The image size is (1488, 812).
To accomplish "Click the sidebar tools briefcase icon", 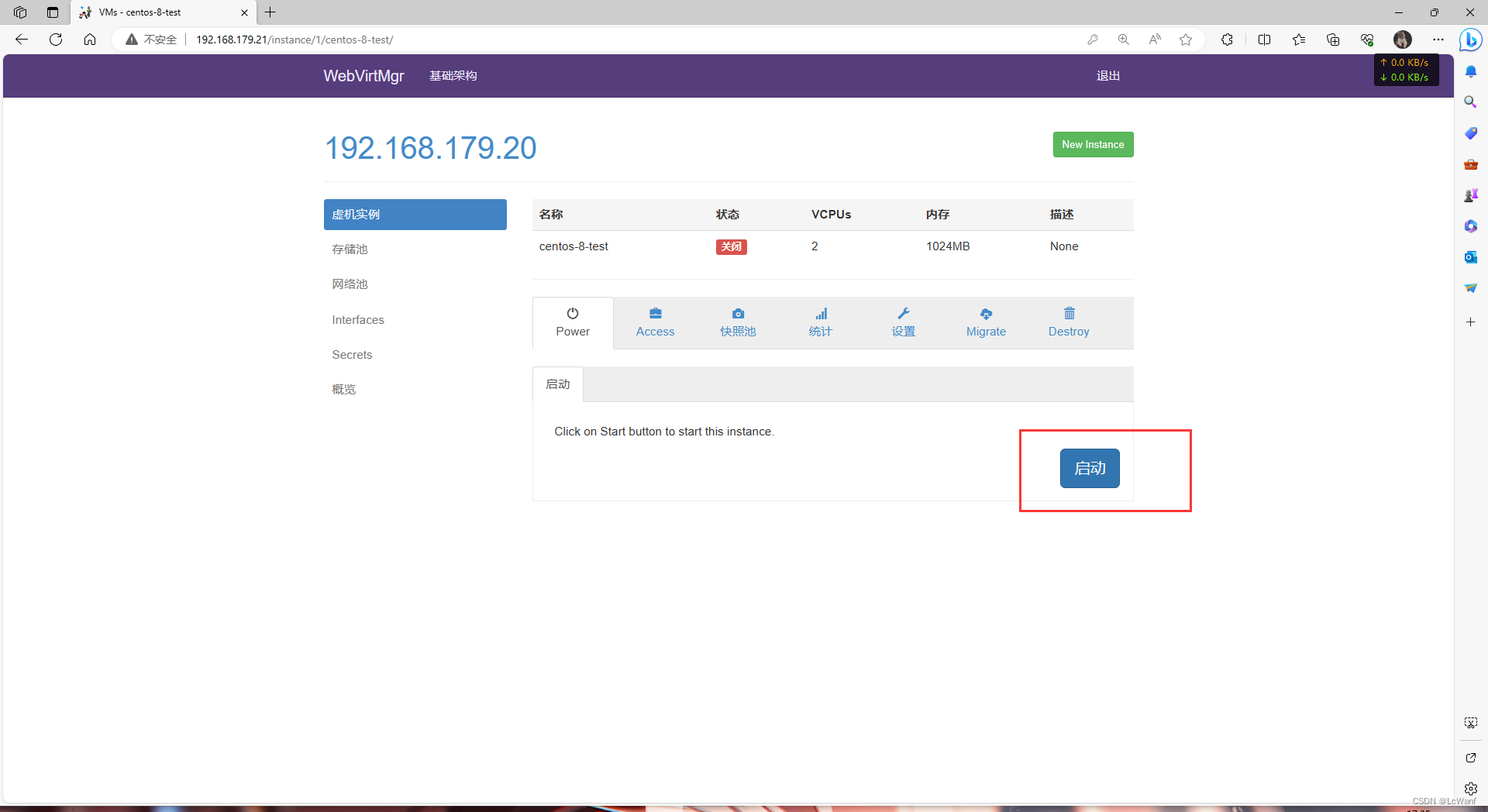I will pos(1470,164).
